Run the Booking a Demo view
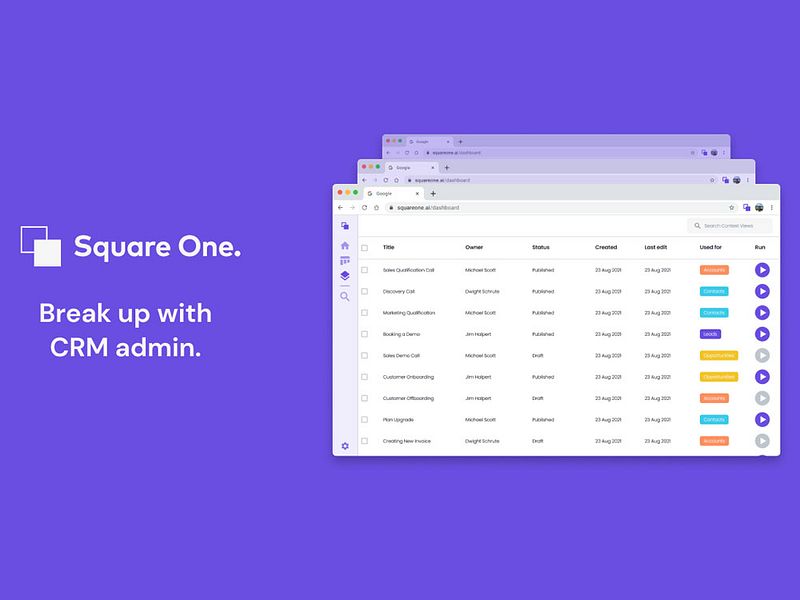800x600 pixels. coord(762,334)
